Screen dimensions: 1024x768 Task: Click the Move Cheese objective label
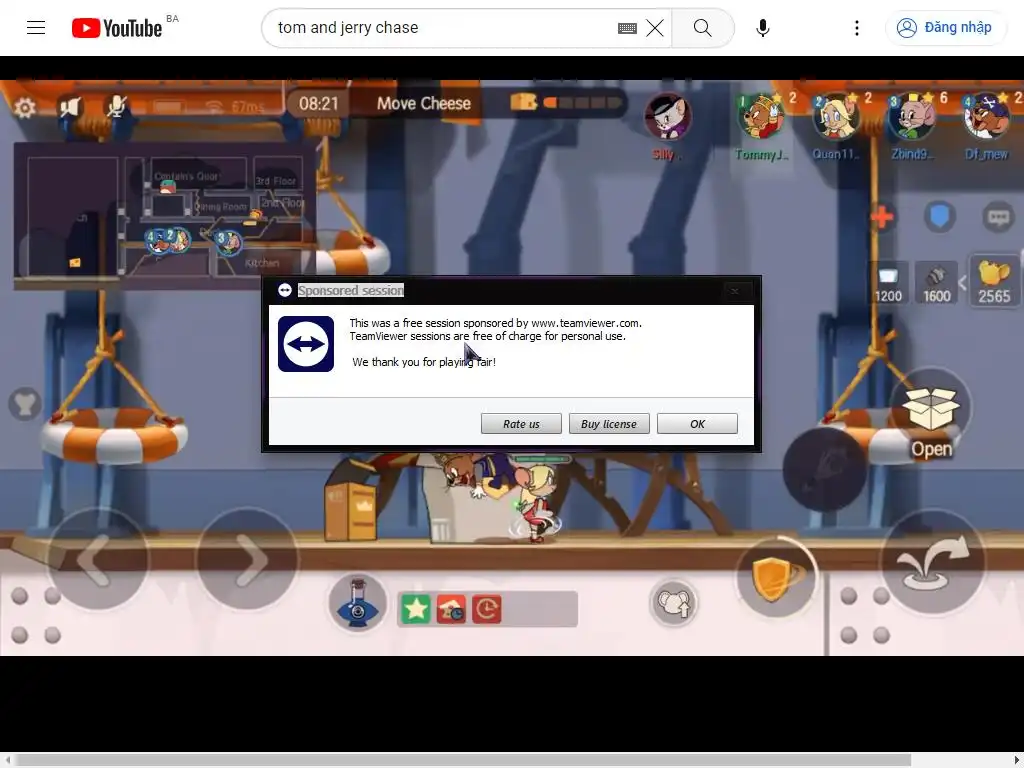click(423, 103)
